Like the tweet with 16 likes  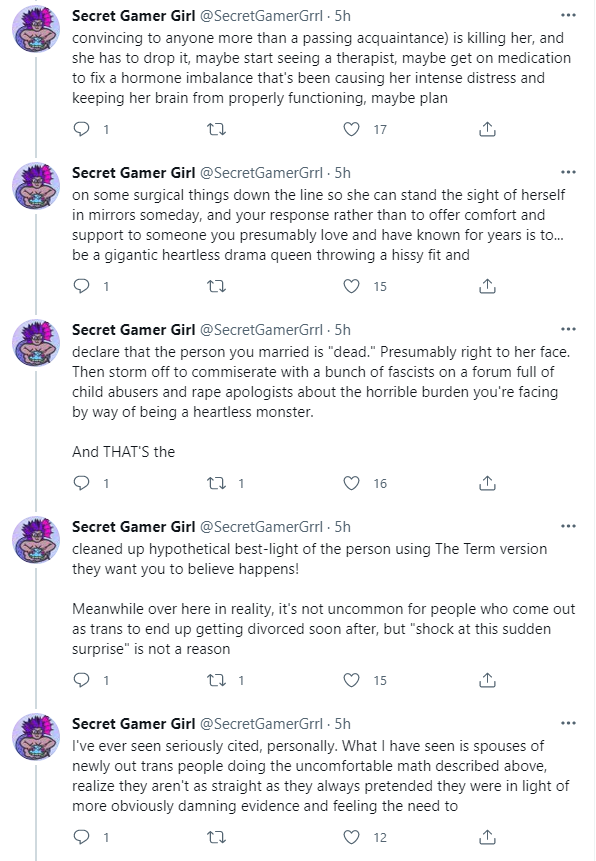[352, 483]
